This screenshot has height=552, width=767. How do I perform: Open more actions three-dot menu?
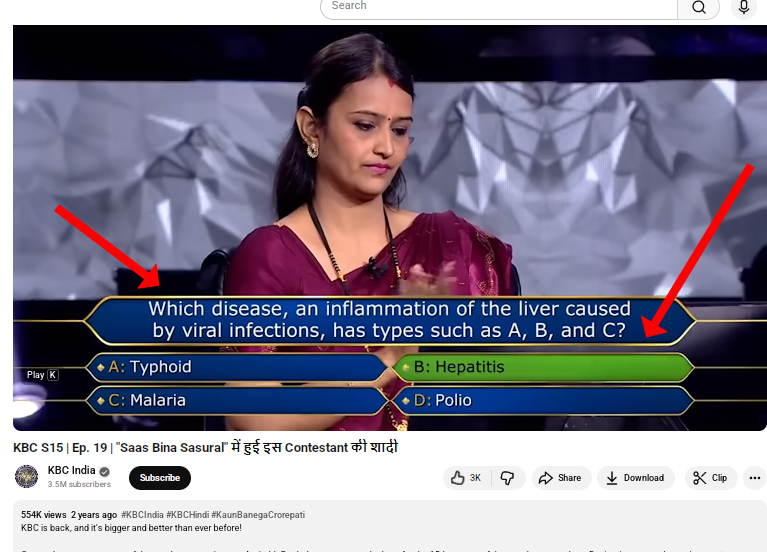tap(754, 478)
